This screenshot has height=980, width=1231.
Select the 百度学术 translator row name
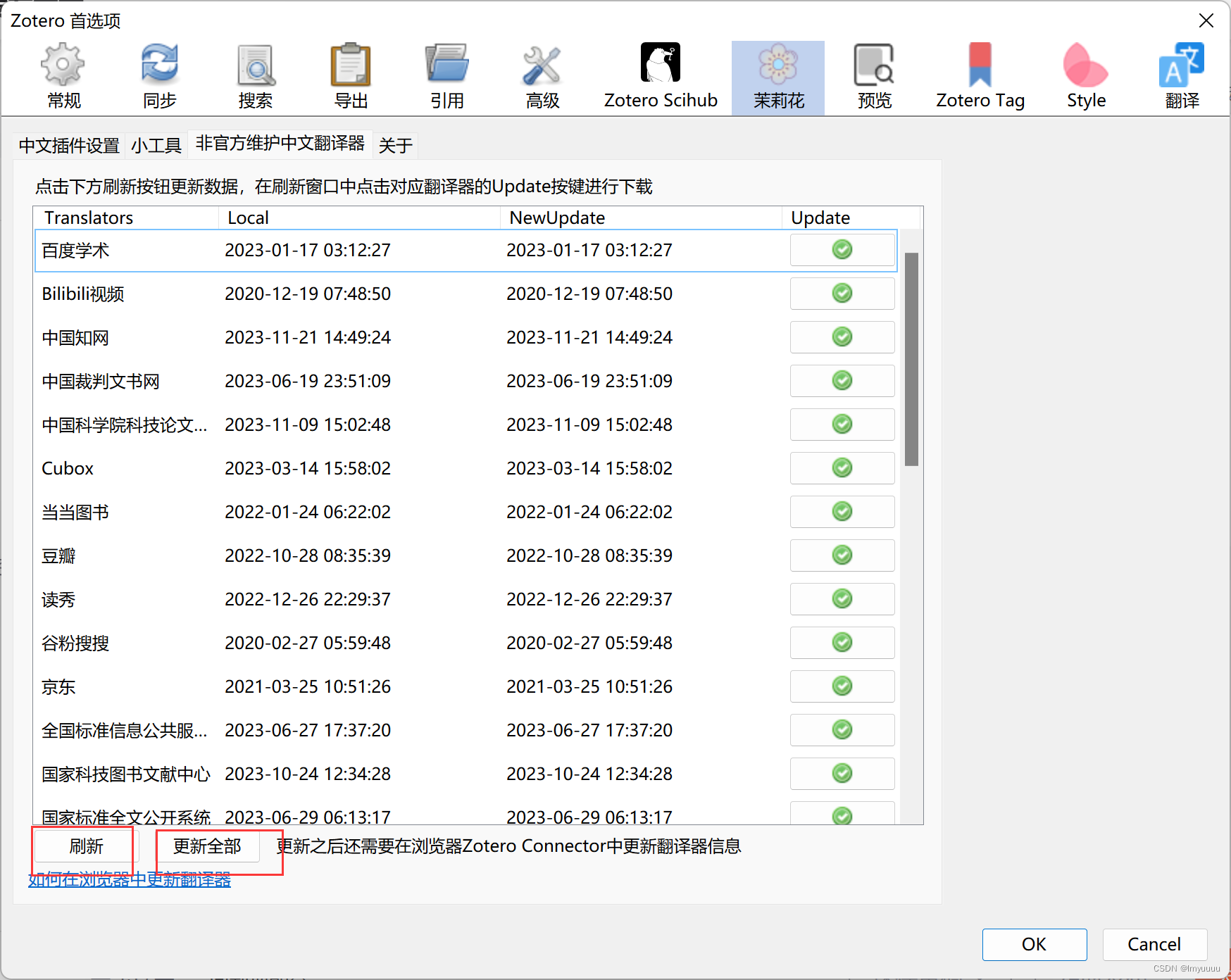(x=75, y=251)
